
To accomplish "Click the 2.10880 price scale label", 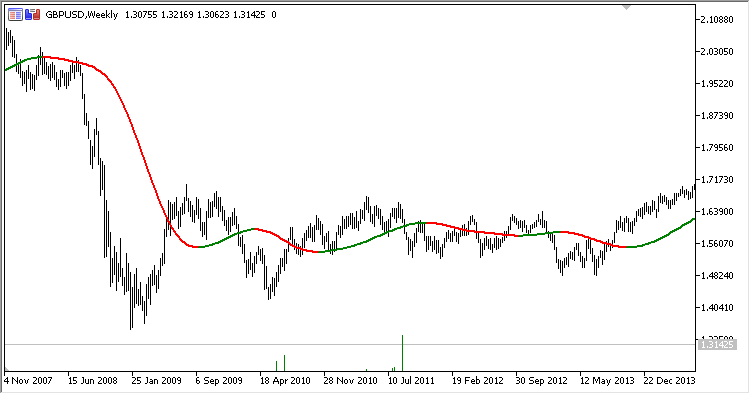I will coord(717,20).
